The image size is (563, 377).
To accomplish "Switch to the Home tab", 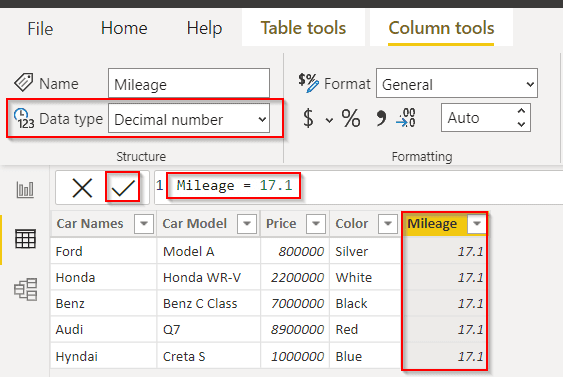I will click(124, 28).
